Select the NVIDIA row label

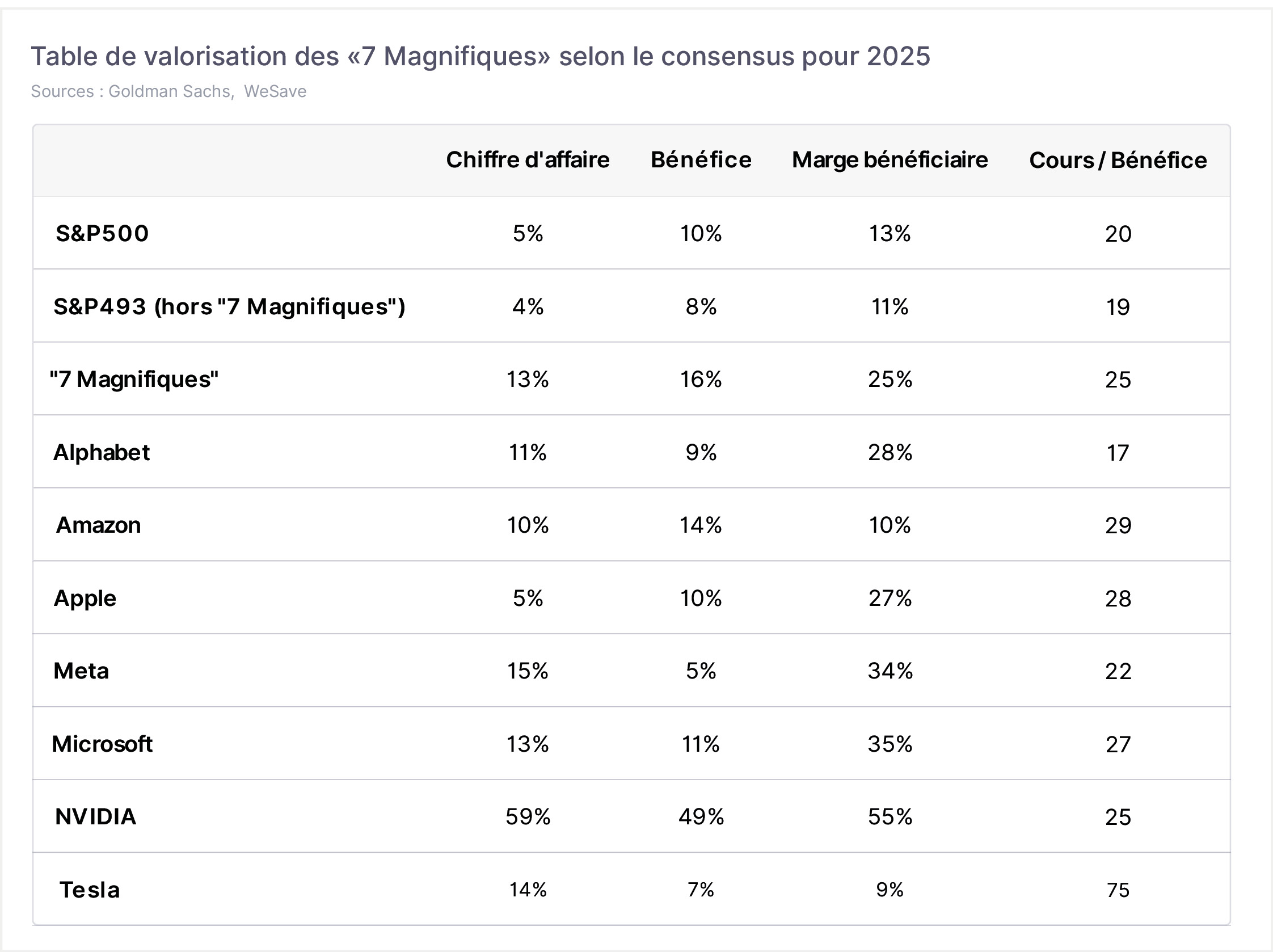click(95, 817)
